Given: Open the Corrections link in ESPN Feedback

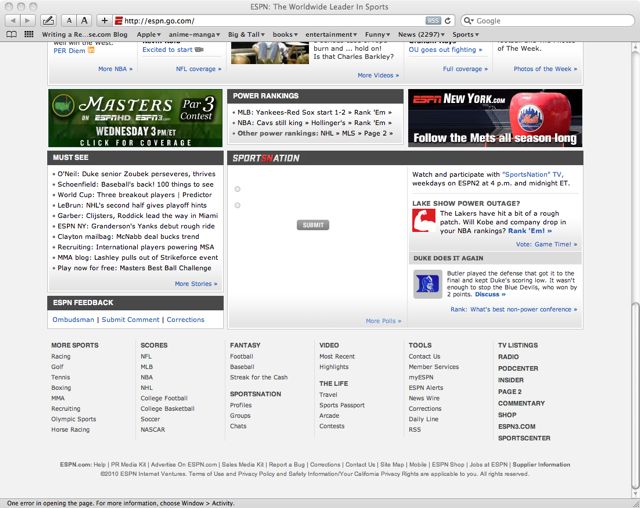Looking at the screenshot, I should point(185,319).
